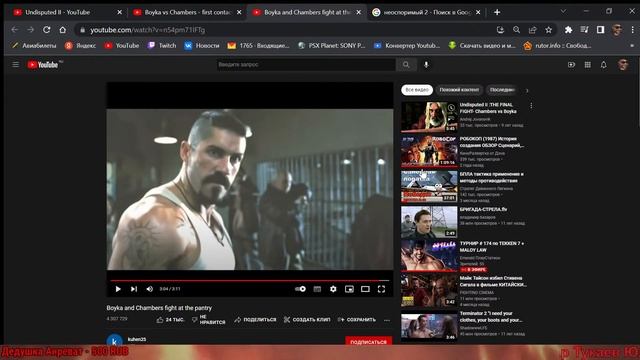The height and width of the screenshot is (360, 640).
Task: Open the rutor.info bookmark
Action: point(558,46)
